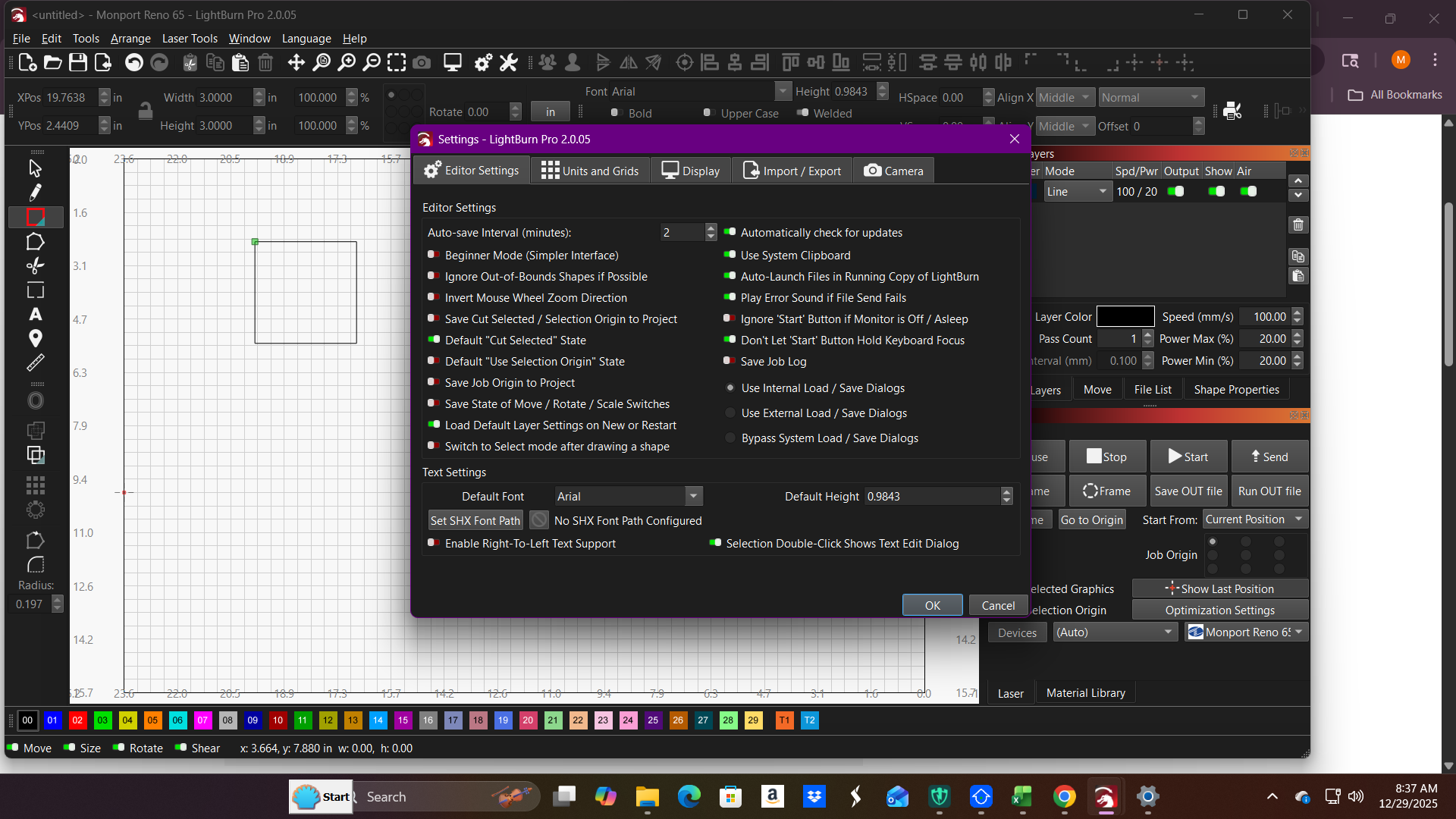Select the Draw Rectangle tool
Image resolution: width=1456 pixels, height=819 pixels.
pos(35,218)
